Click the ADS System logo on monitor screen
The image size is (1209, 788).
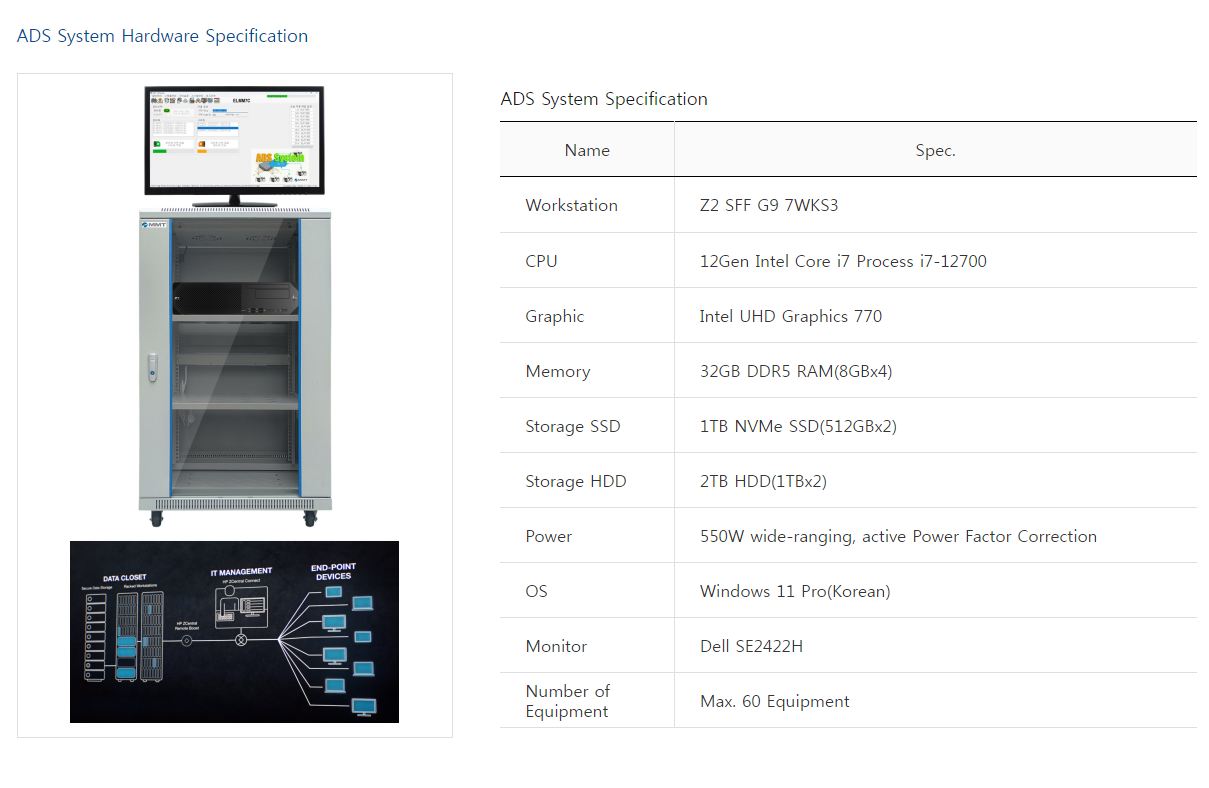pos(279,164)
